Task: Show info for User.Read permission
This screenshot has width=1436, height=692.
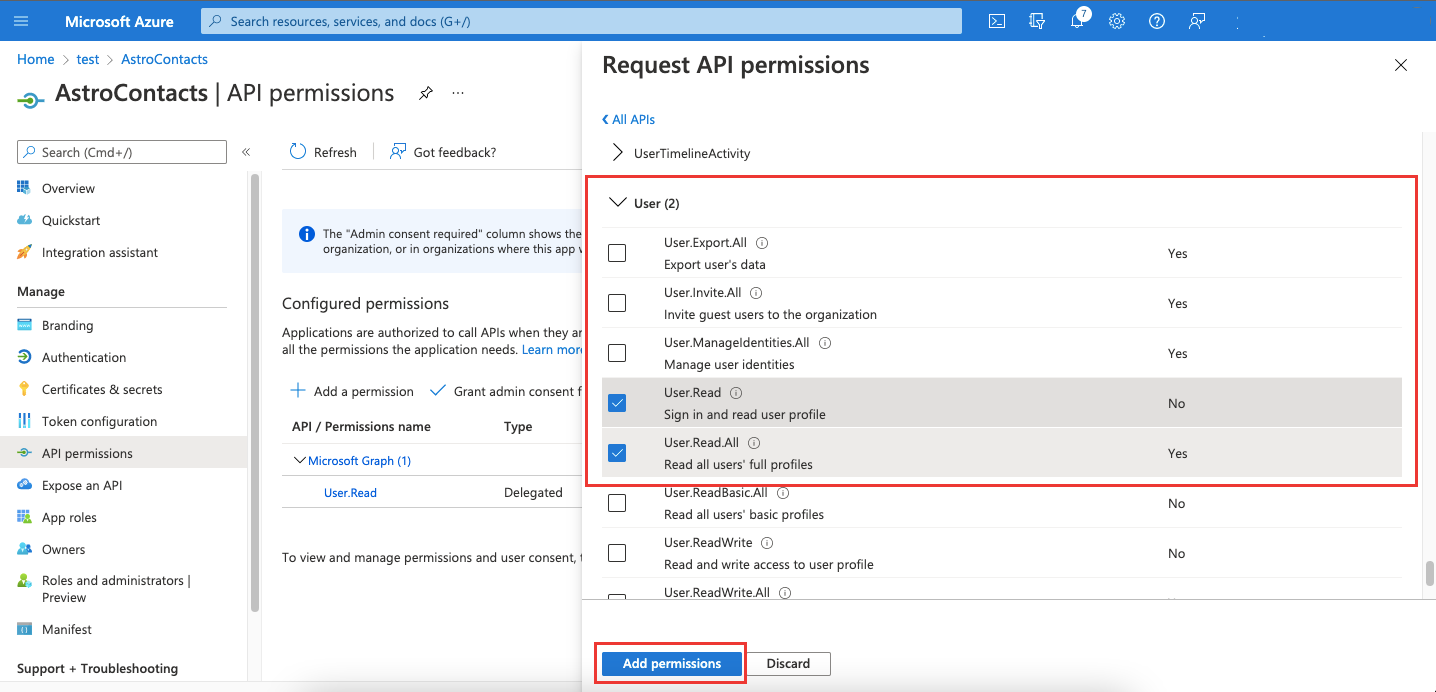Action: [x=736, y=393]
